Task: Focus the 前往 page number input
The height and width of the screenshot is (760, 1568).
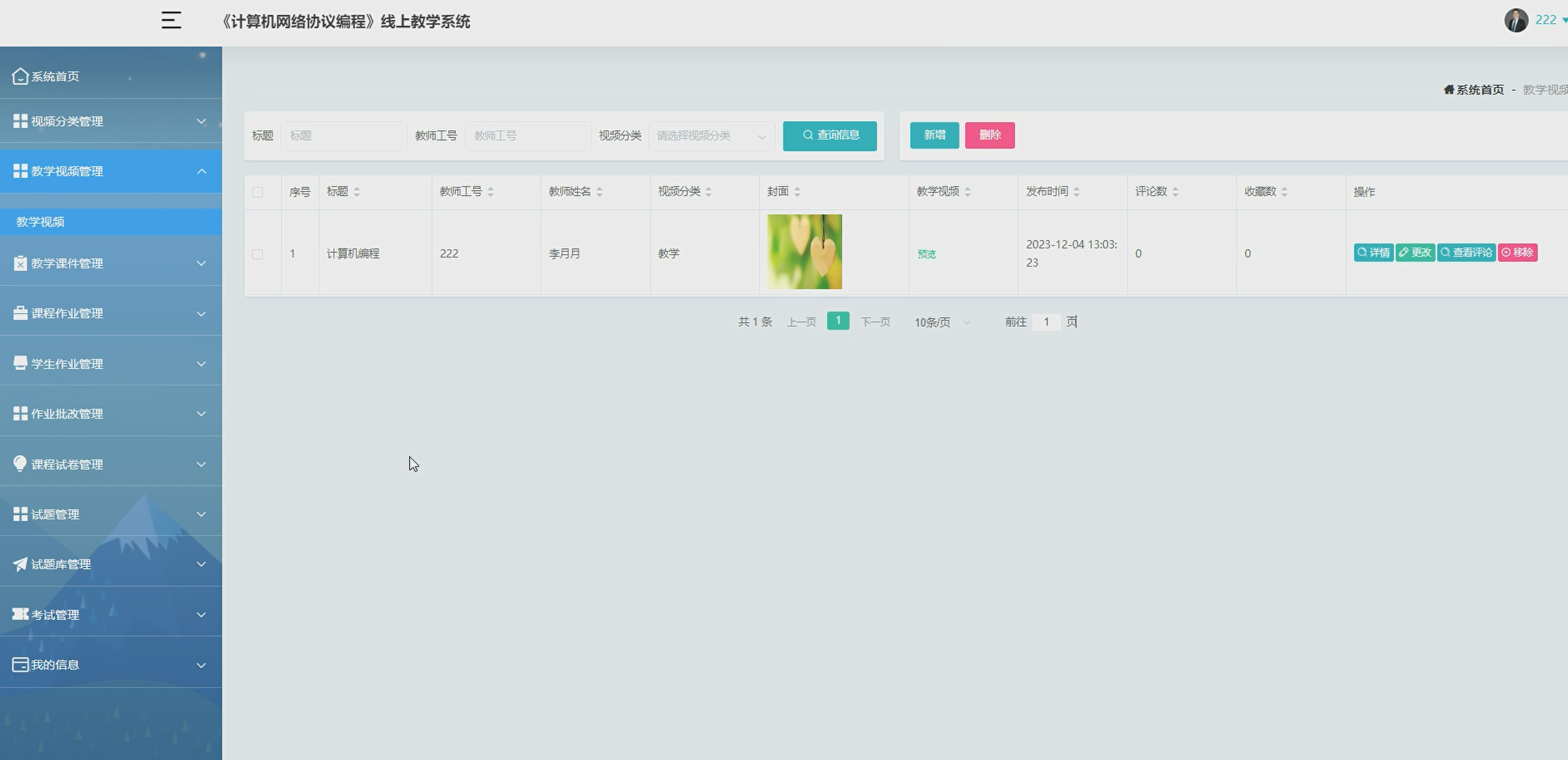Action: tap(1046, 322)
